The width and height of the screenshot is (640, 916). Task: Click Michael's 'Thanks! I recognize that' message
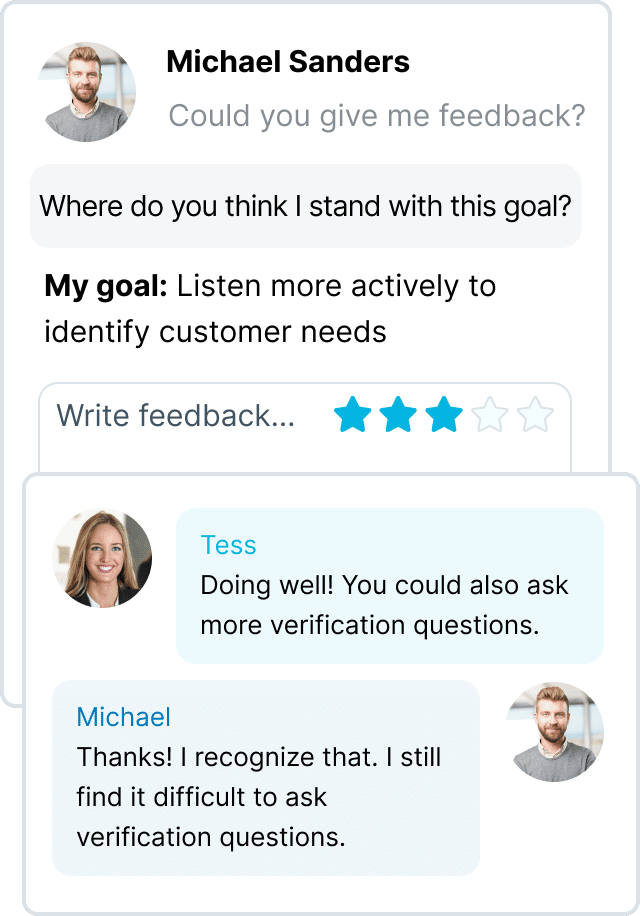(x=266, y=778)
